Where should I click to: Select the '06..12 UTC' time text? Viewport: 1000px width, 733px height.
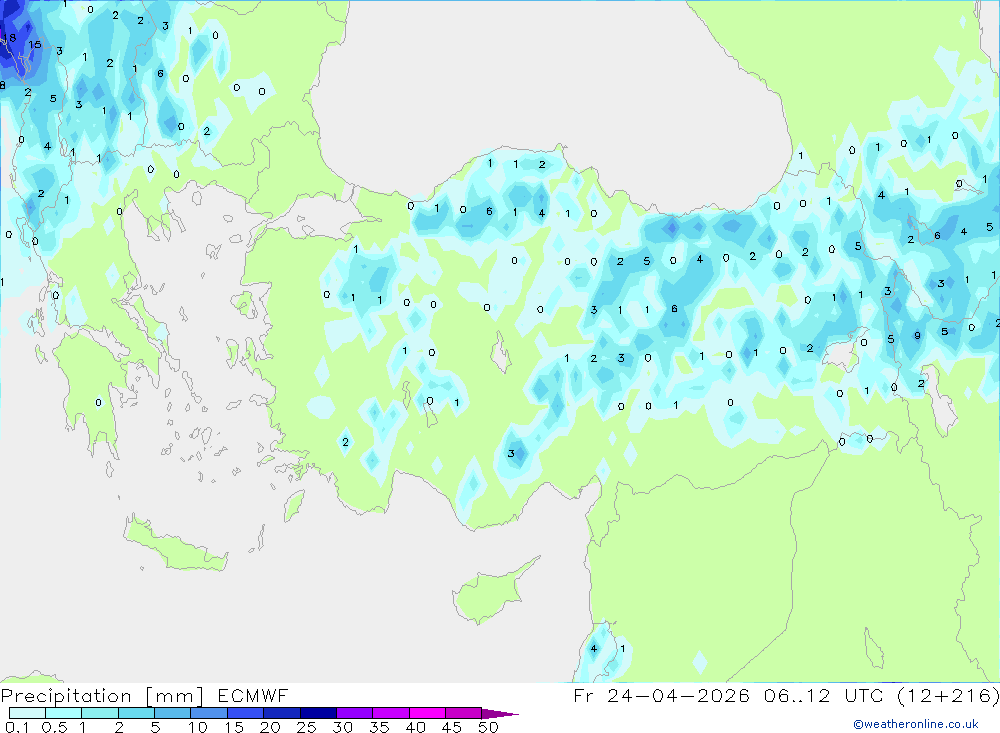824,695
